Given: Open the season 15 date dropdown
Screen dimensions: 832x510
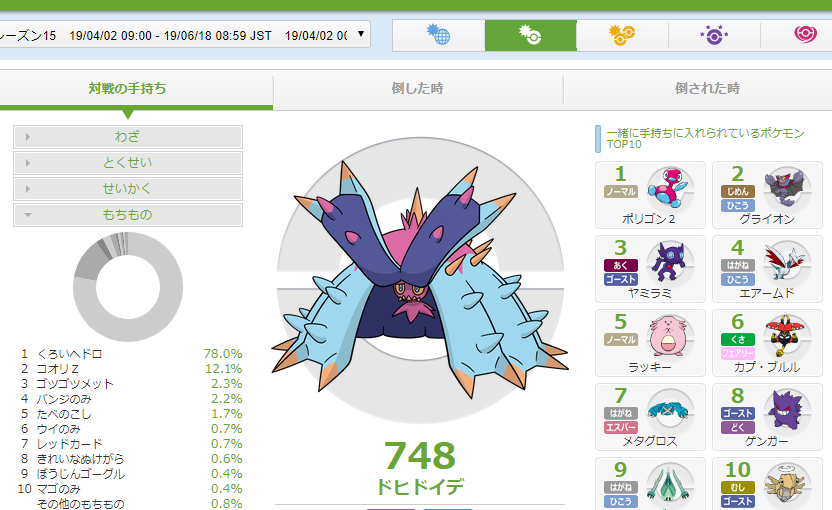Looking at the screenshot, I should tap(185, 35).
